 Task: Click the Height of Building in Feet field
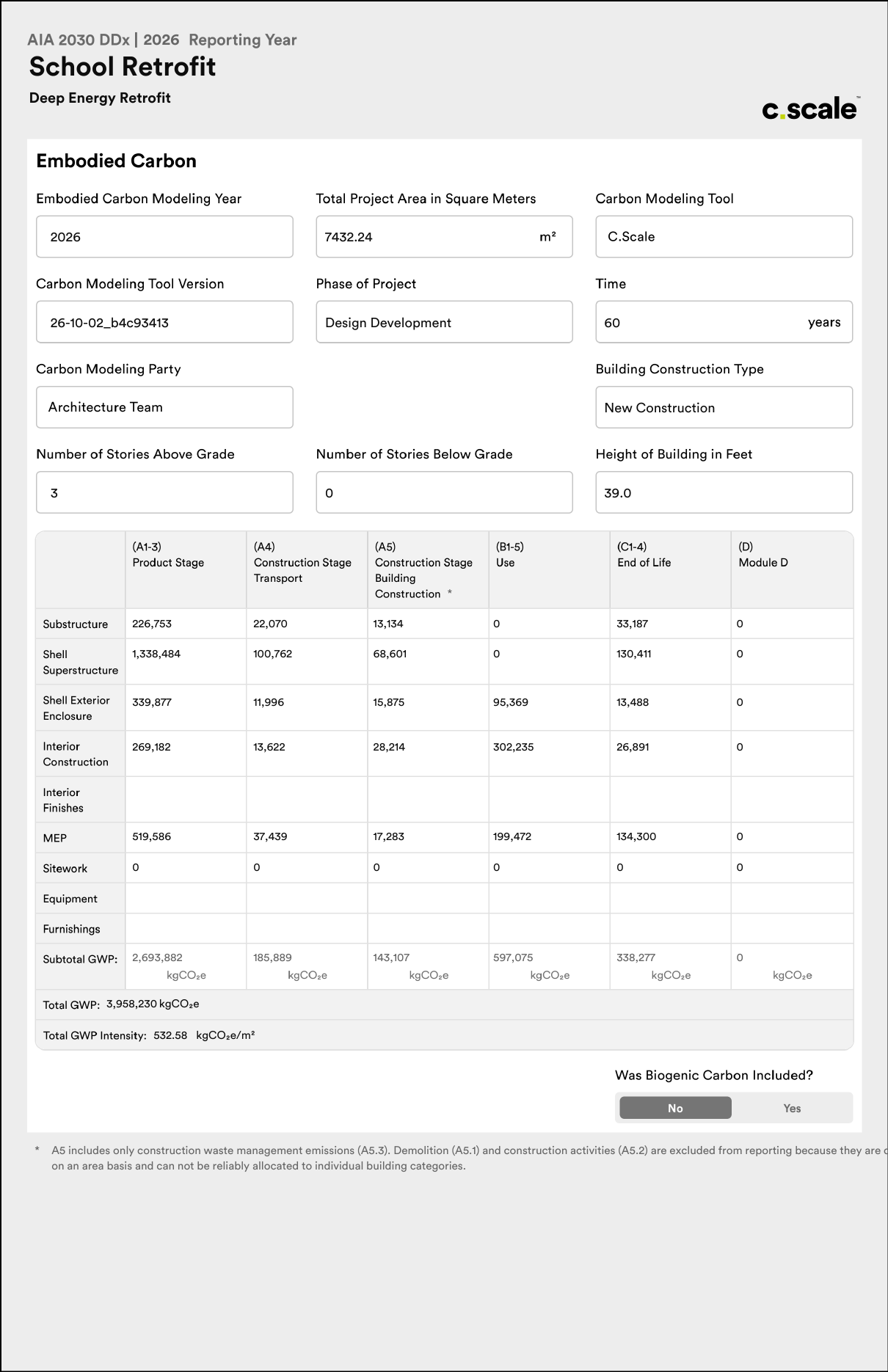point(724,492)
